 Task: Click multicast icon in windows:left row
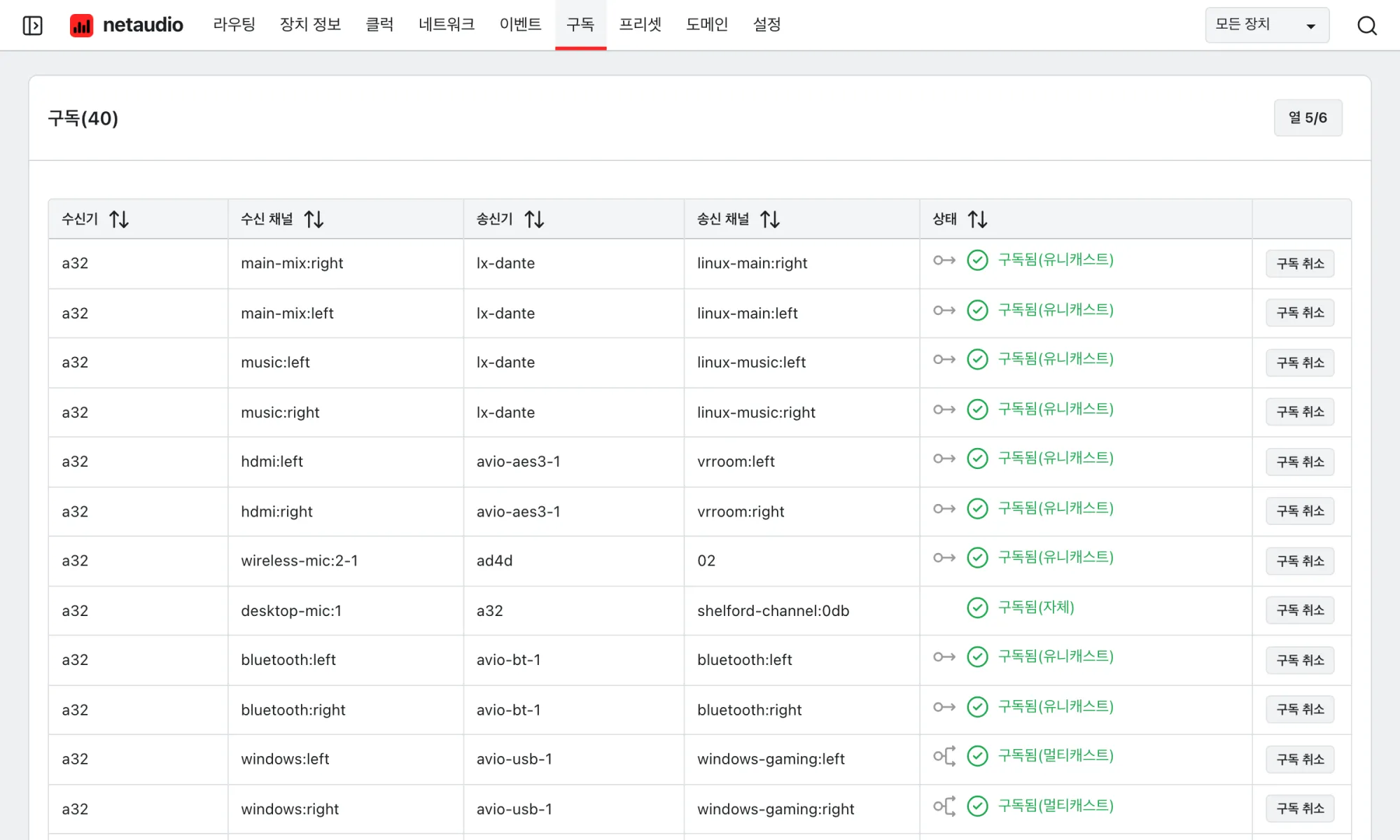[x=944, y=756]
